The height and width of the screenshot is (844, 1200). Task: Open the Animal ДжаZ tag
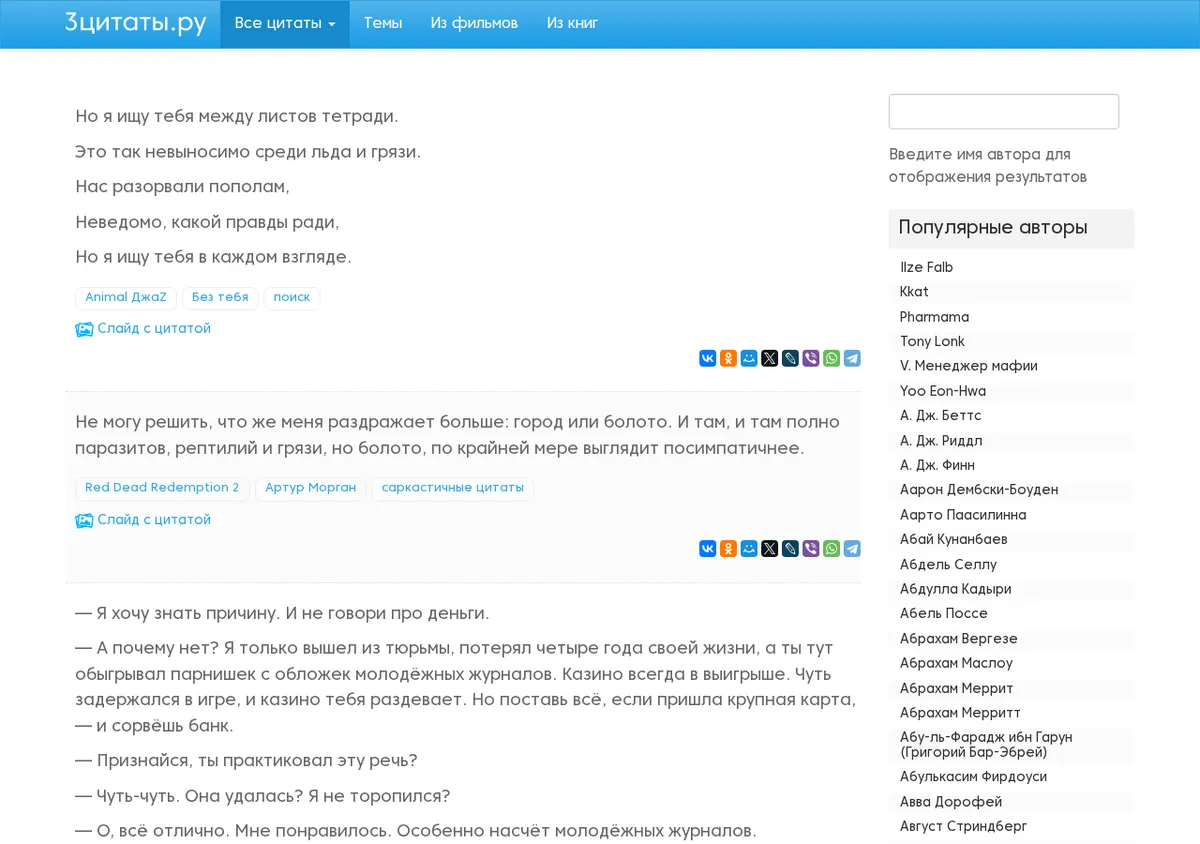[126, 297]
